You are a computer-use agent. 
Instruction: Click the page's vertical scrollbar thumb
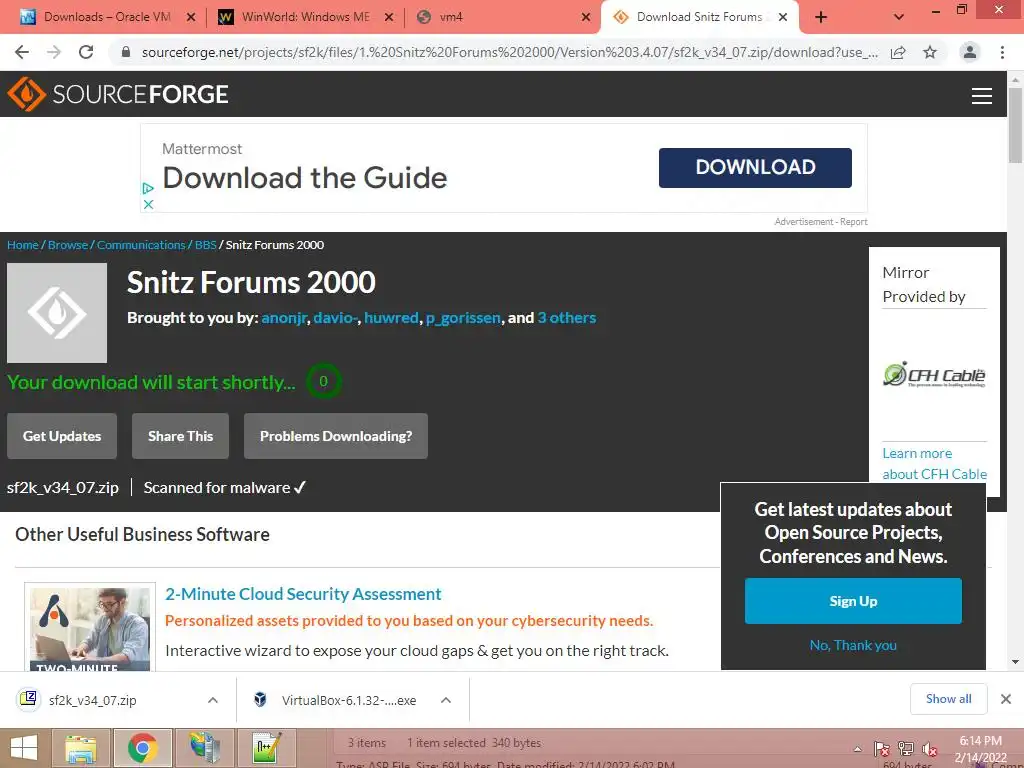pos(1015,124)
